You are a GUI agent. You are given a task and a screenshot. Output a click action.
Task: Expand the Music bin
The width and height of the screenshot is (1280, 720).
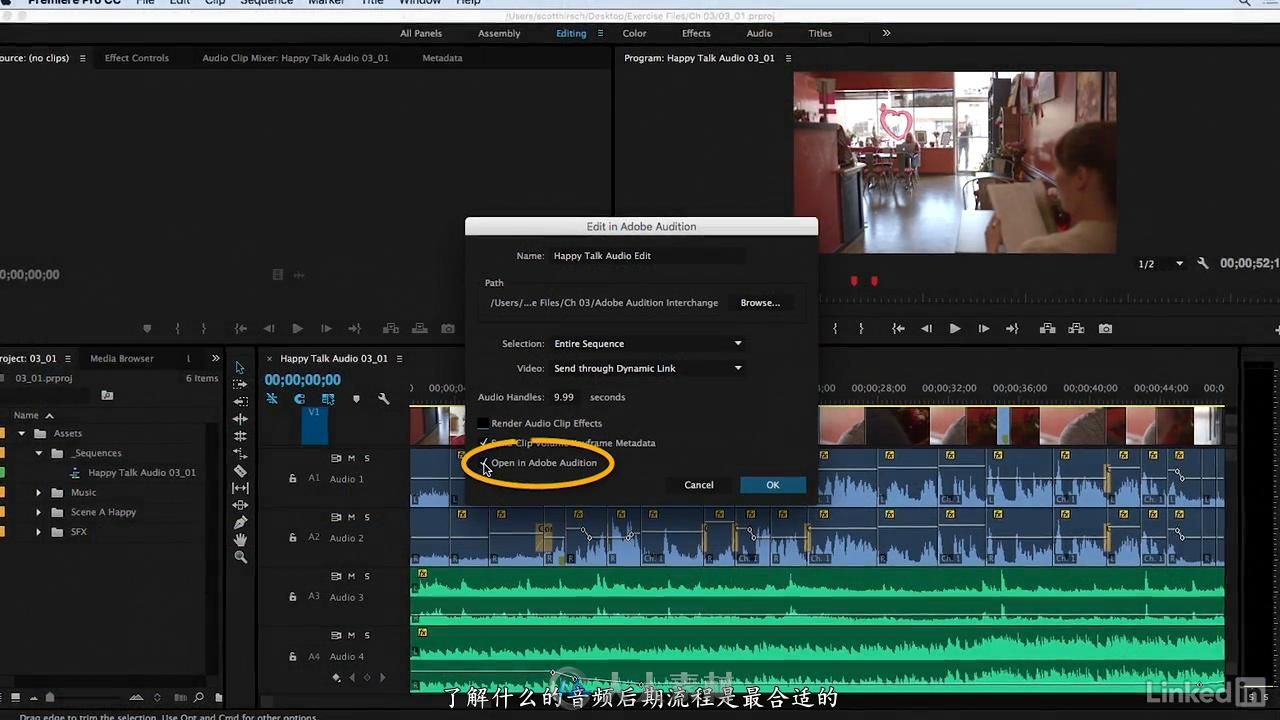(39, 492)
